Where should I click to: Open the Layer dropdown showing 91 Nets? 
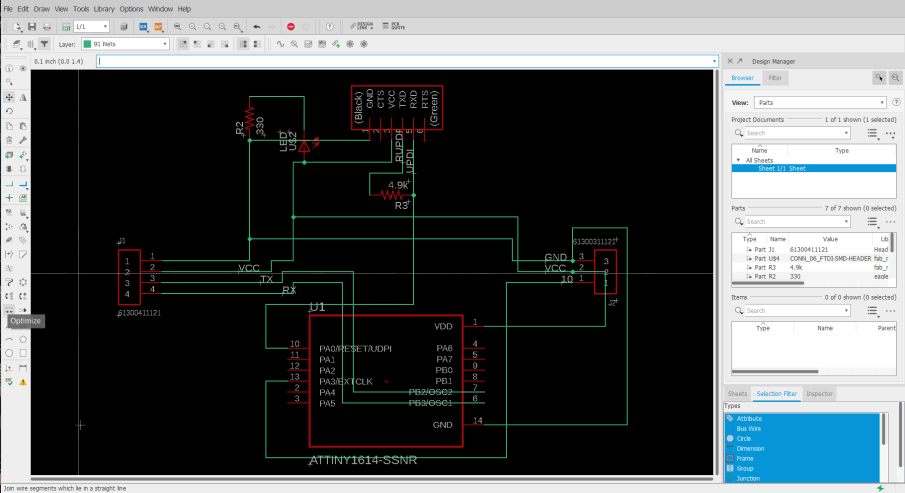pos(124,44)
